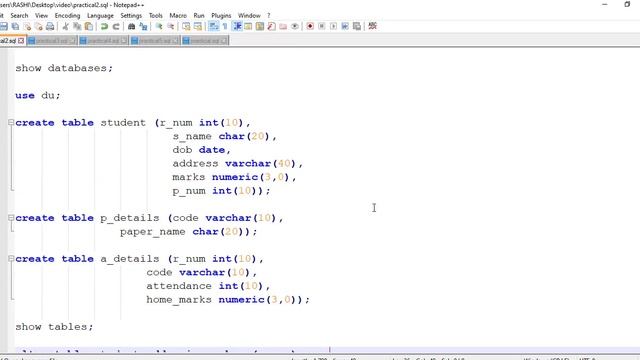Minimize the Notepad++ window
640x360 pixels.
click(605, 4)
